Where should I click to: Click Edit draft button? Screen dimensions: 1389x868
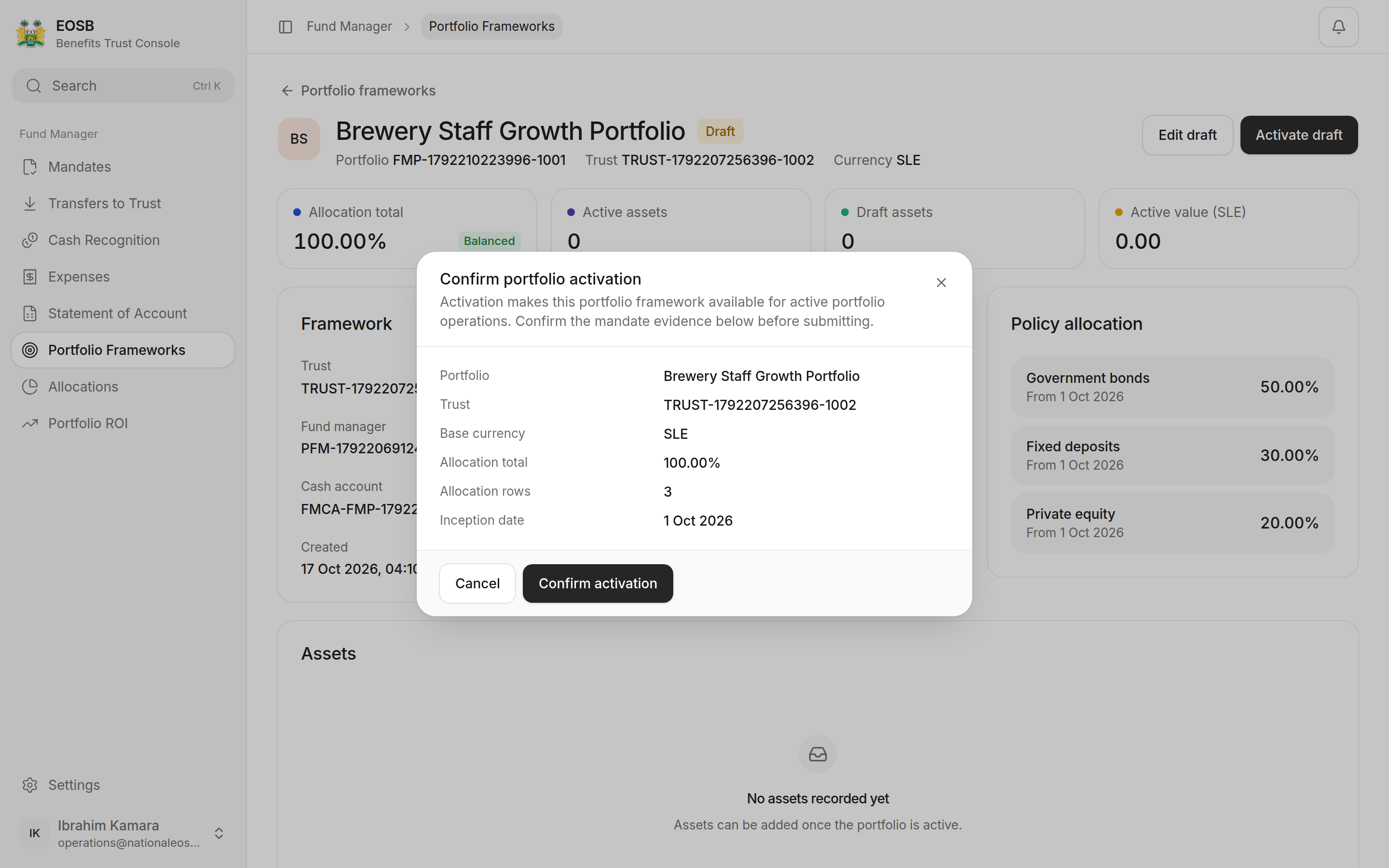click(1187, 135)
